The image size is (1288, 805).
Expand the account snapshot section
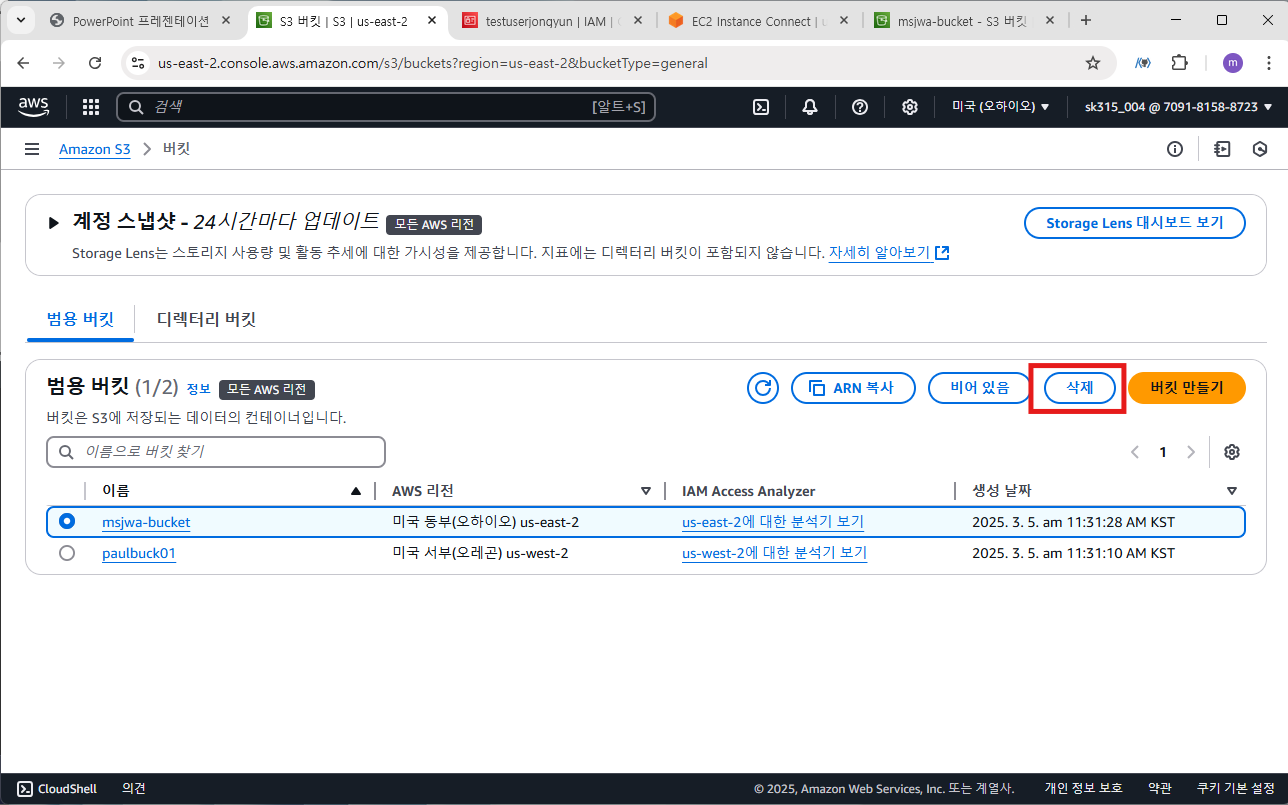pos(54,223)
